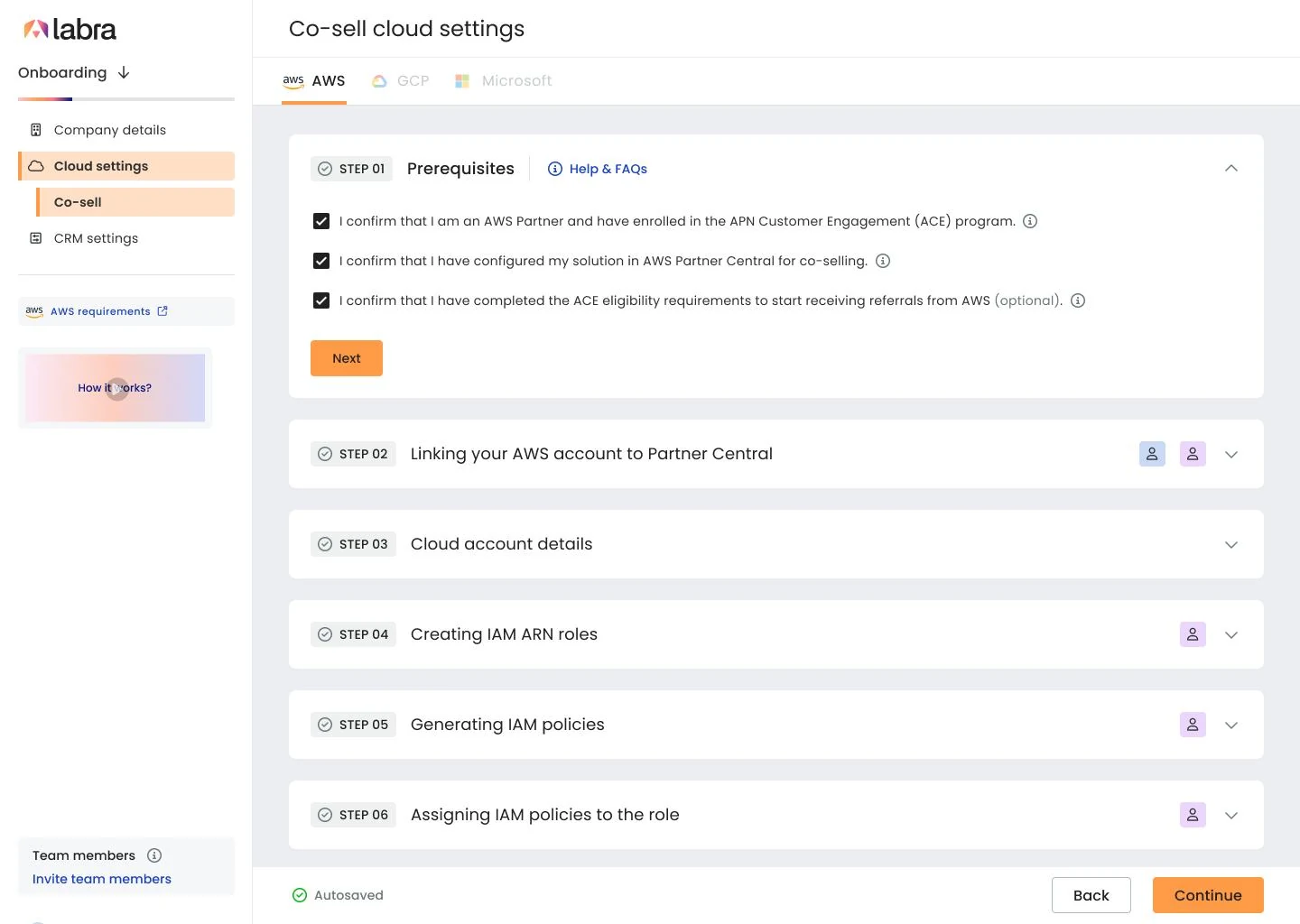Click the Continue button
Image resolution: width=1300 pixels, height=924 pixels.
1208,895
